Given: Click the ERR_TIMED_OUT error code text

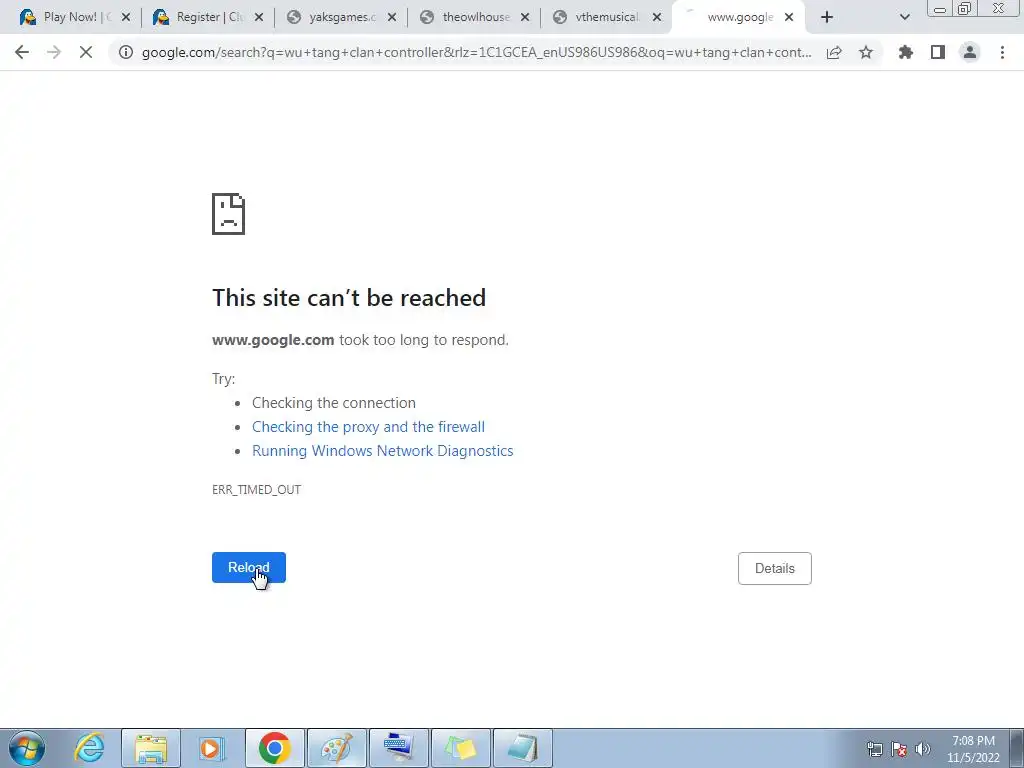Looking at the screenshot, I should click(257, 490).
